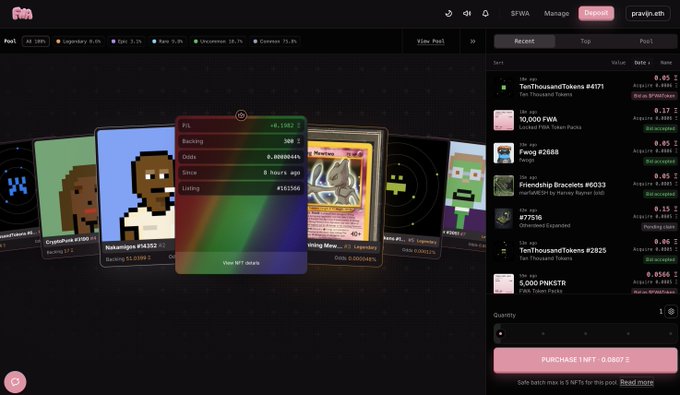This screenshot has width=680, height=395.
Task: Filter pool by Epic rarity
Action: click(x=126, y=41)
